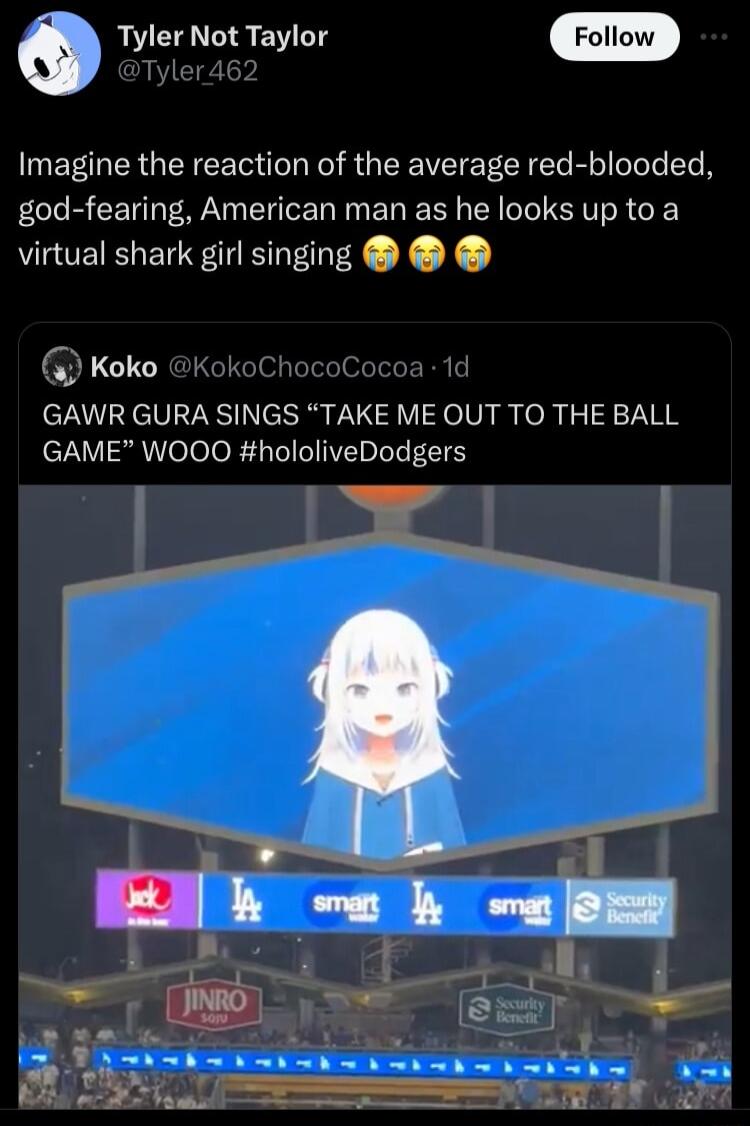Open the @KokoChocoCocoa handle

click(x=296, y=367)
